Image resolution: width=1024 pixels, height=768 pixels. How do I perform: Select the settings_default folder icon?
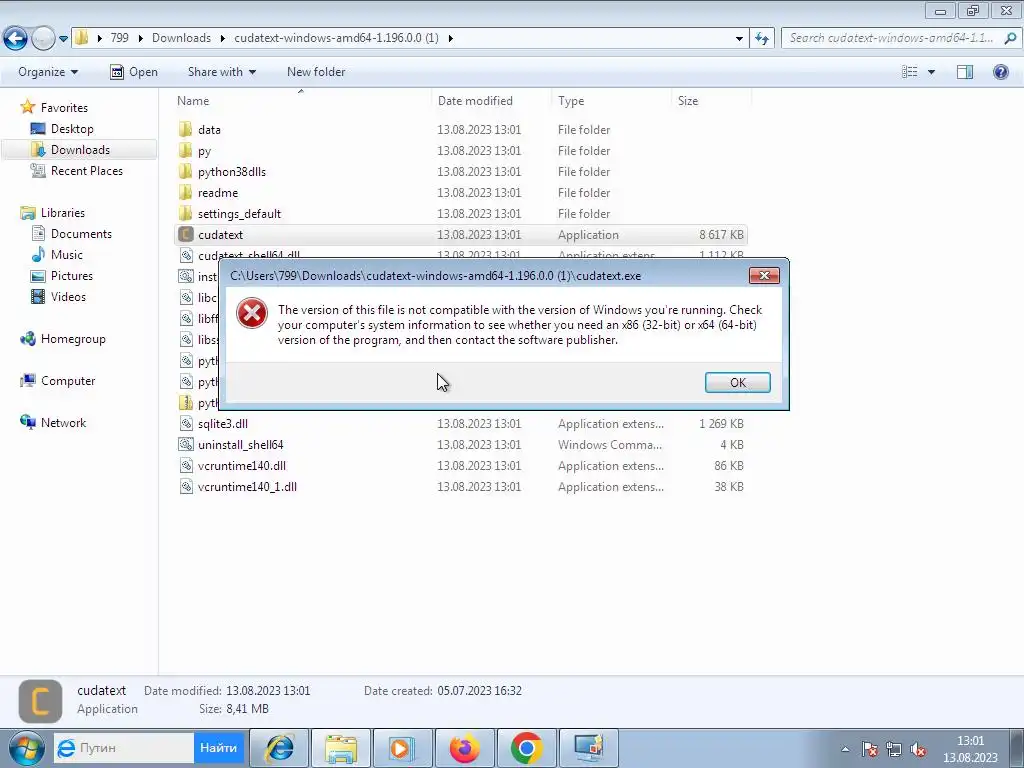click(185, 214)
